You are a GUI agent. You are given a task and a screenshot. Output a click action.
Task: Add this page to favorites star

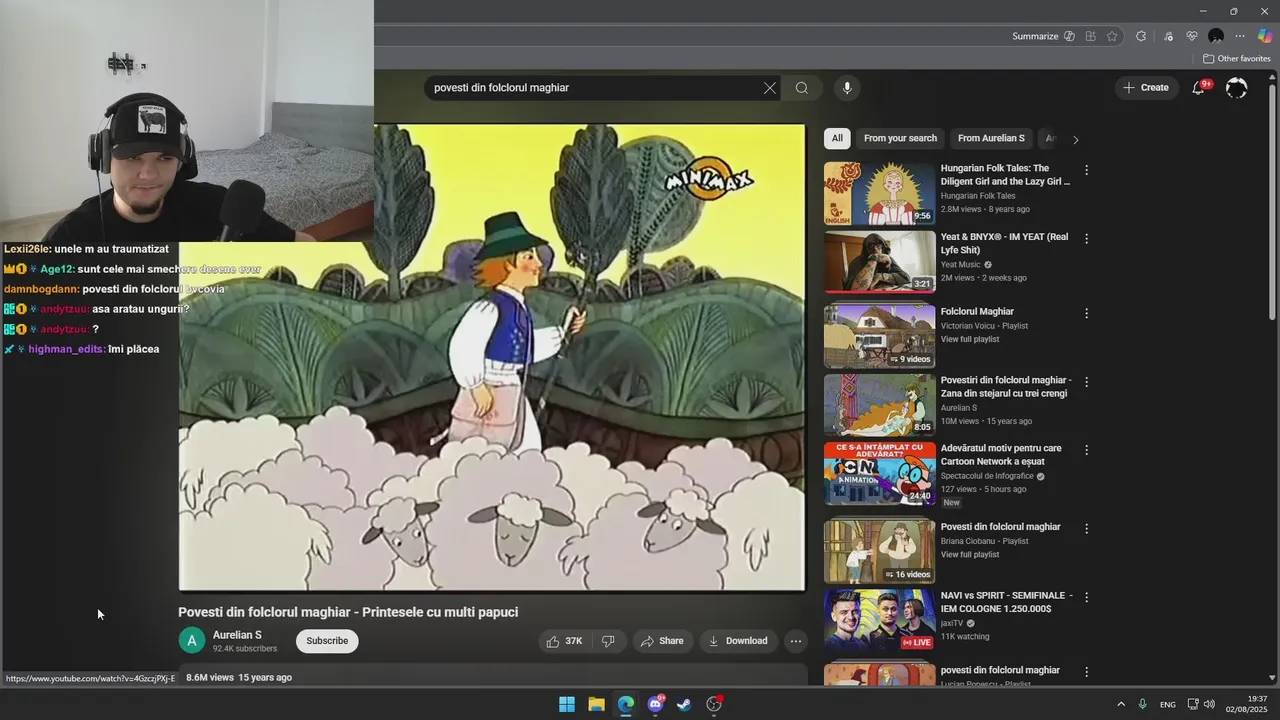(1112, 36)
